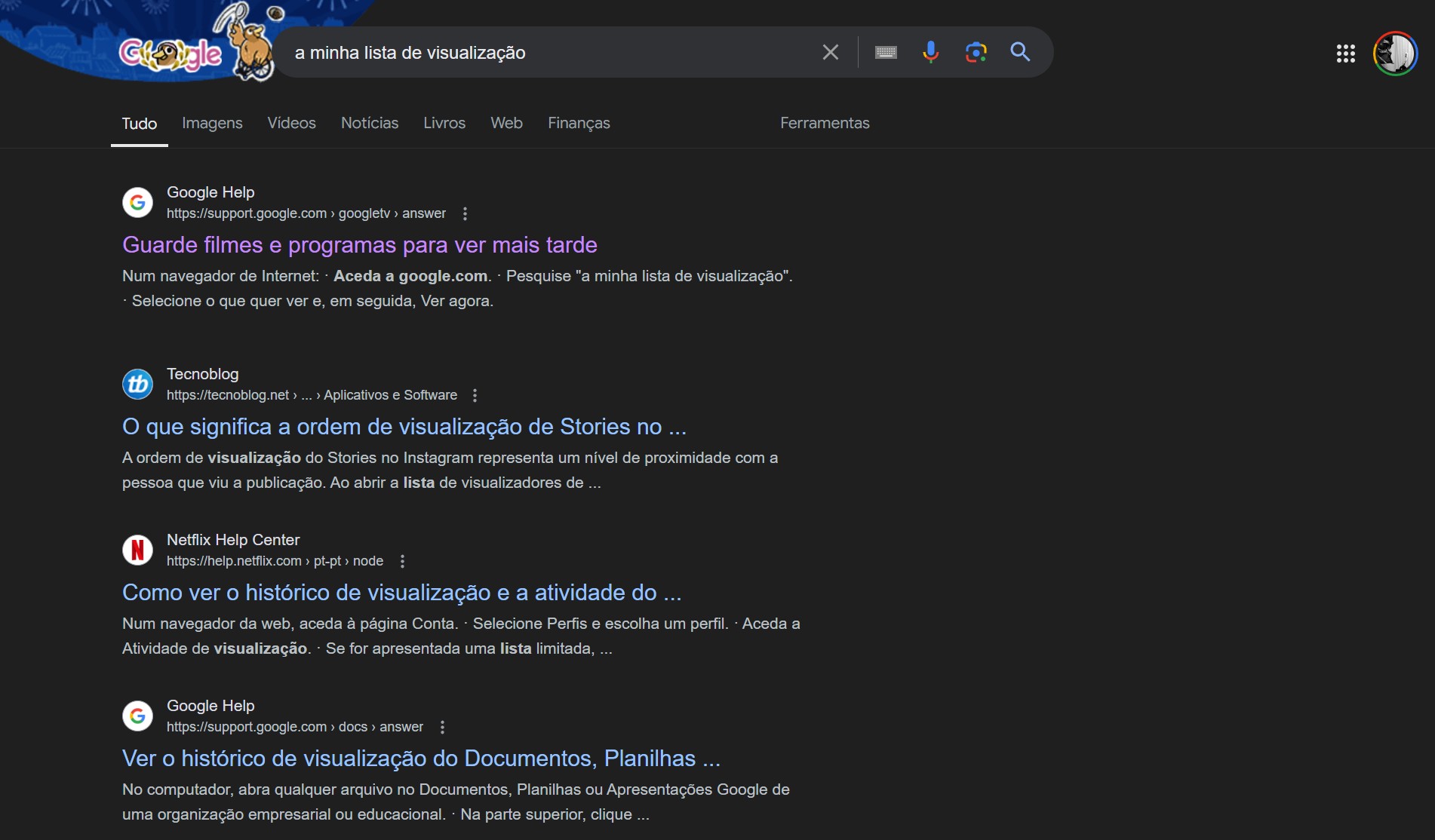This screenshot has width=1435, height=840.
Task: Open "Guarde filmes e programas para ver mais tarde"
Action: (x=359, y=245)
